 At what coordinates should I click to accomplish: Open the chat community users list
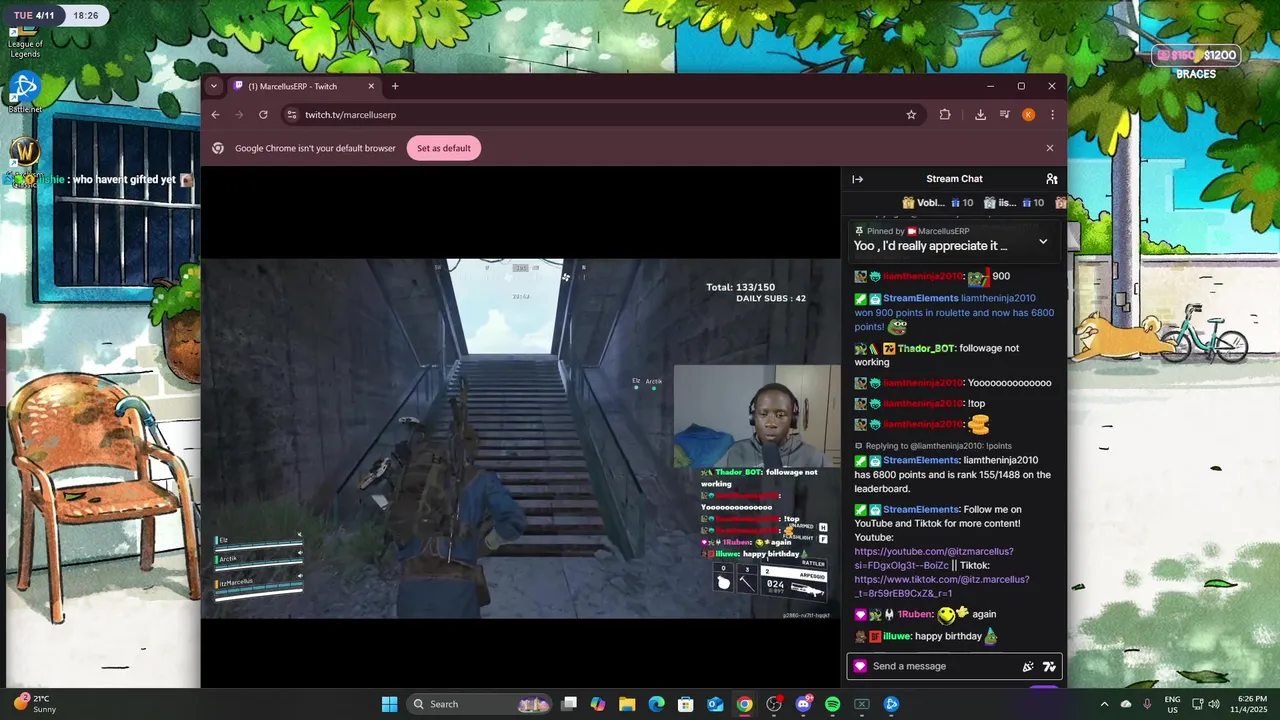pyautogui.click(x=1052, y=179)
